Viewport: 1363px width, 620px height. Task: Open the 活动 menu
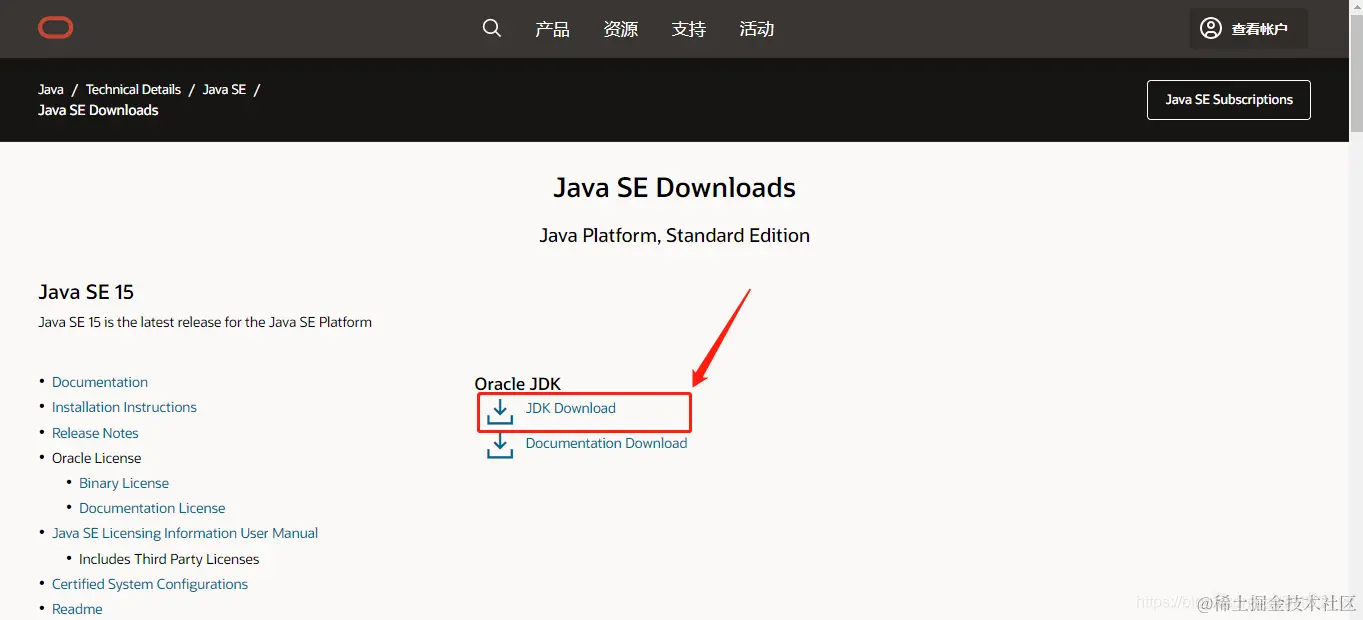pos(756,29)
